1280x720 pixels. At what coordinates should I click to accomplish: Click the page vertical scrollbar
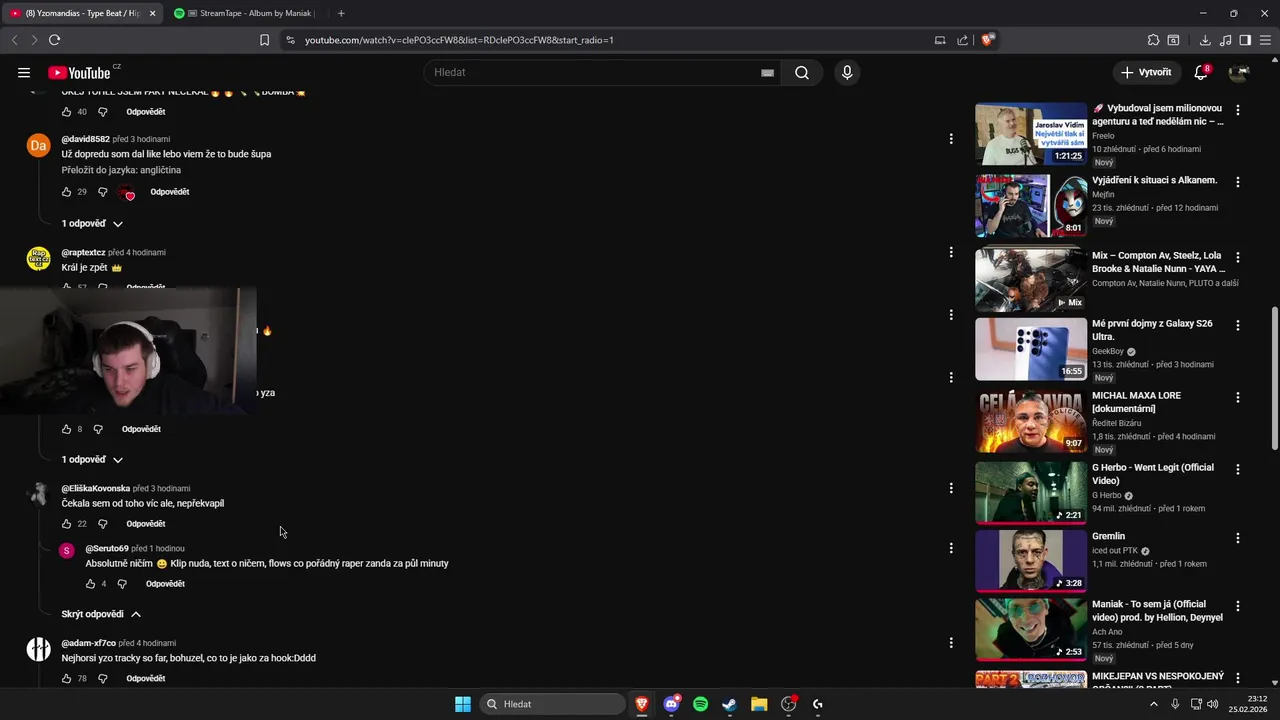click(x=1274, y=380)
